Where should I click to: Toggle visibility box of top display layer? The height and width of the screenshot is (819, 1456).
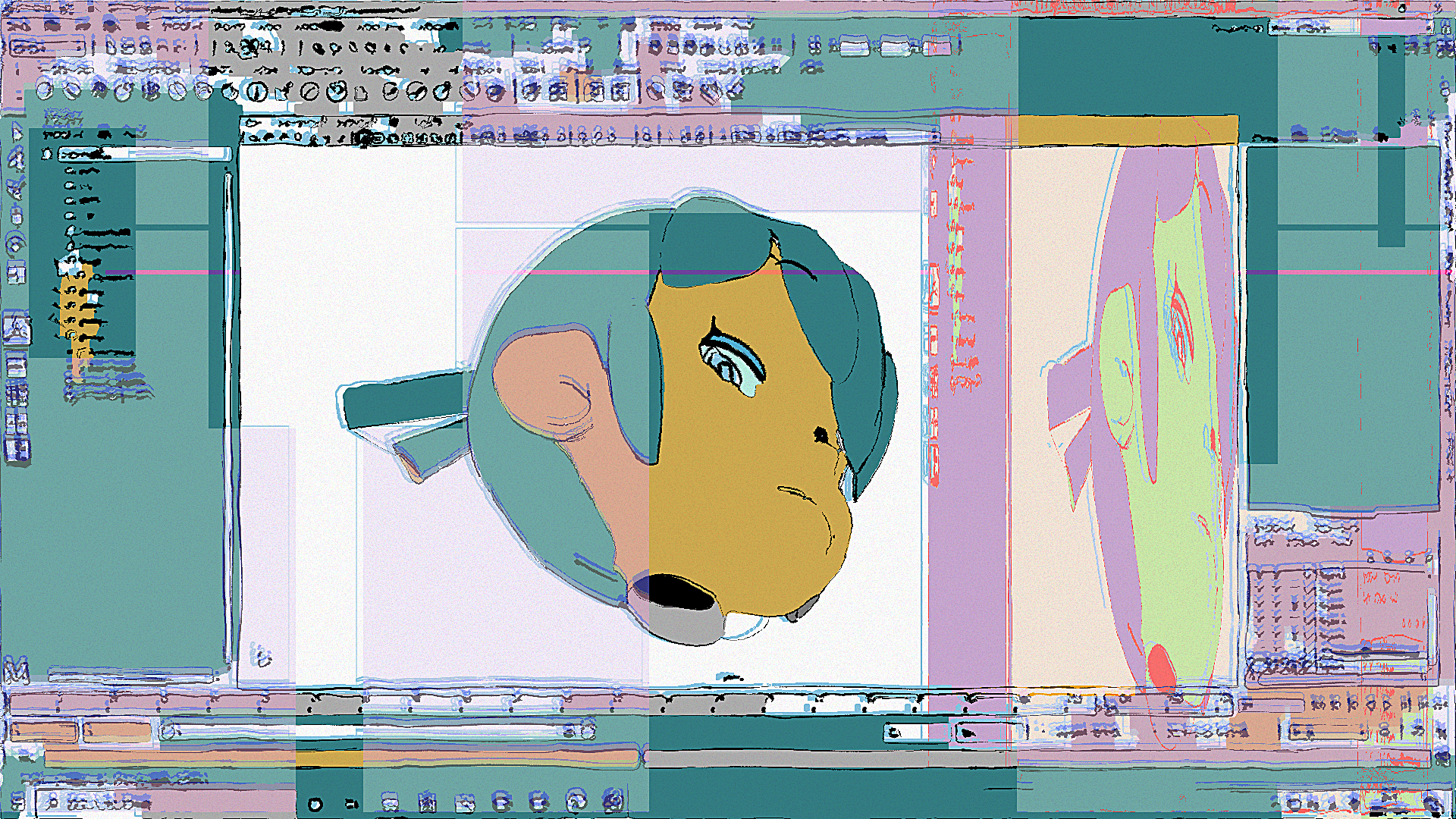point(1259,574)
